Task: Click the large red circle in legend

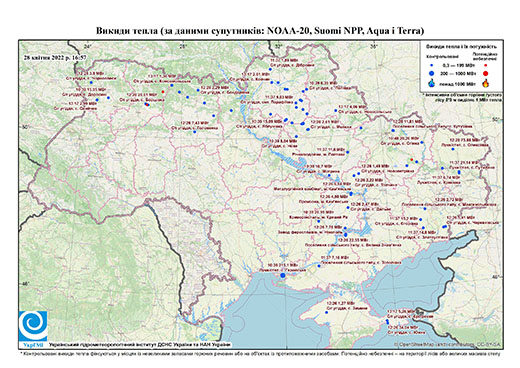Action: pos(485,74)
